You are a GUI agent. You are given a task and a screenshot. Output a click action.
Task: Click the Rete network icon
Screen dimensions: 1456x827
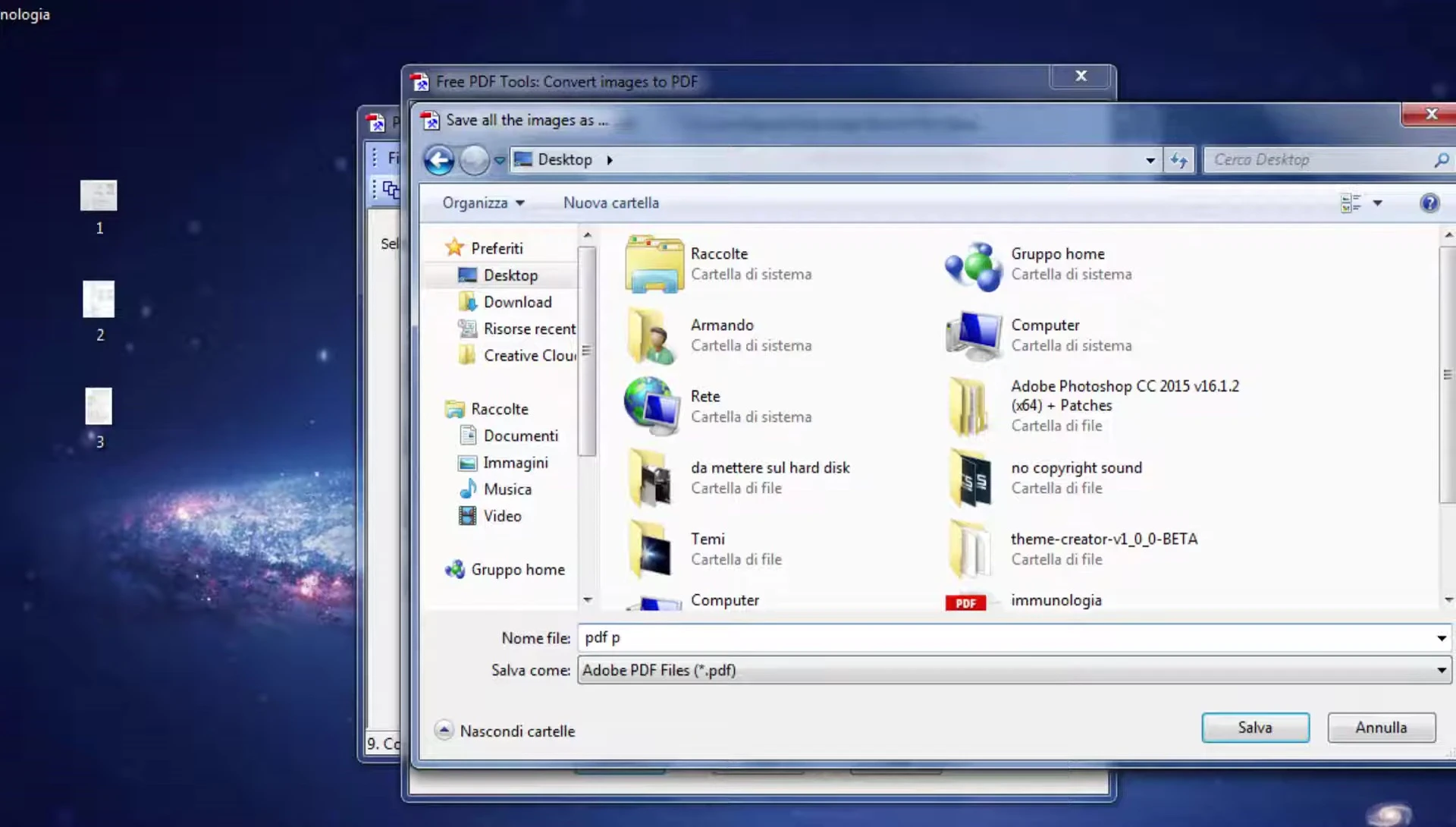coord(652,406)
